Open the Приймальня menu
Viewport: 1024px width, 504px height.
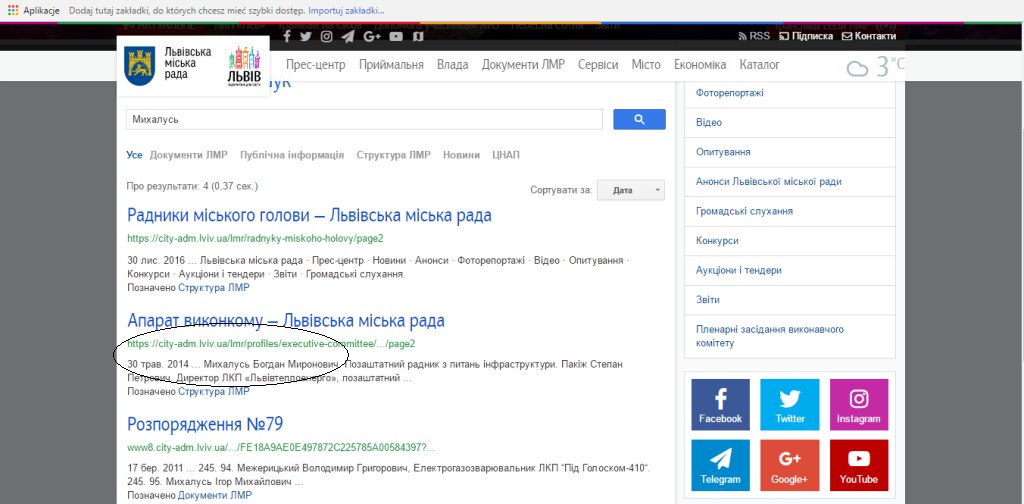(391, 65)
